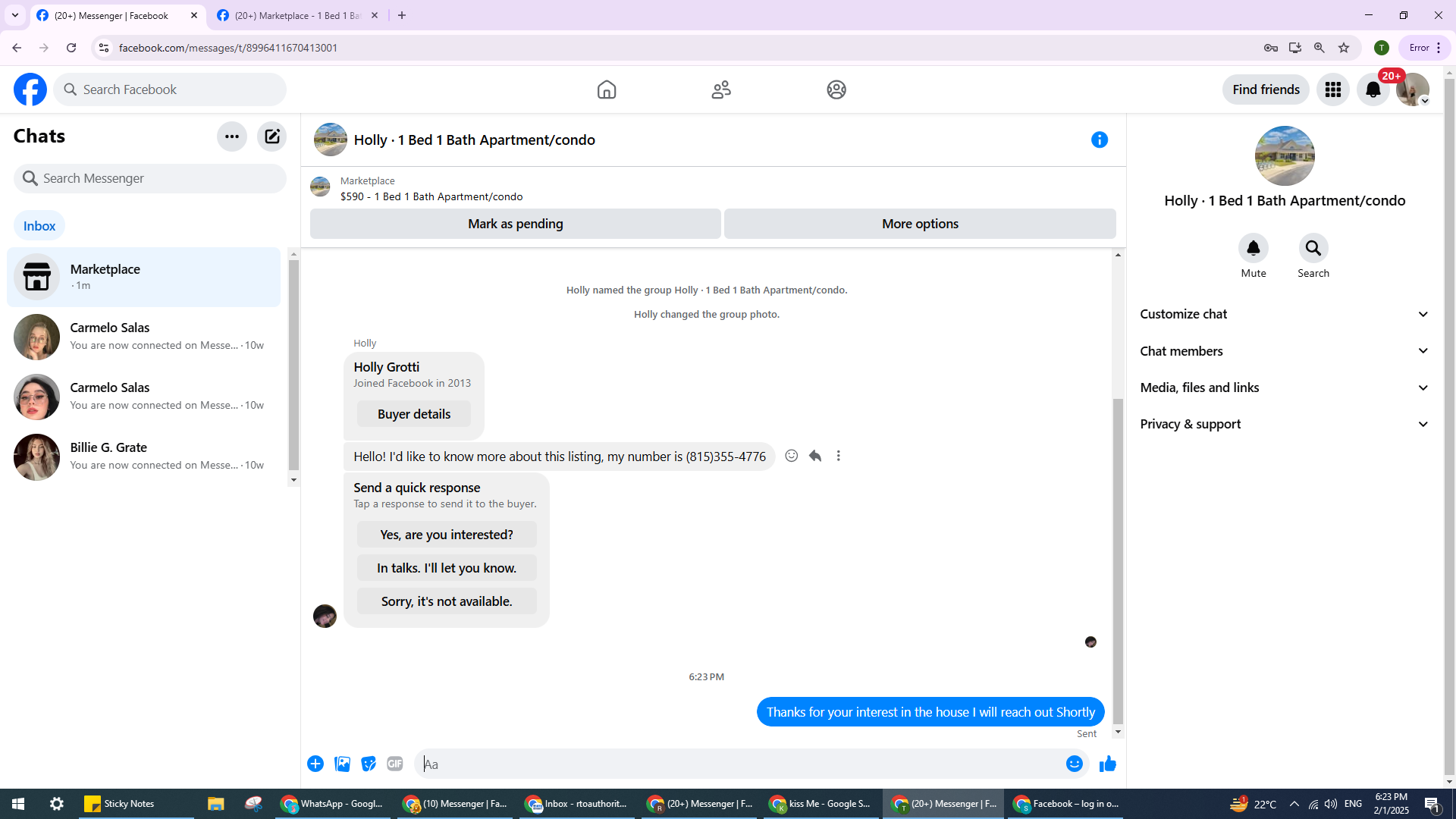Select the Inbox tab
Screen dimensions: 1456x819
(39, 226)
